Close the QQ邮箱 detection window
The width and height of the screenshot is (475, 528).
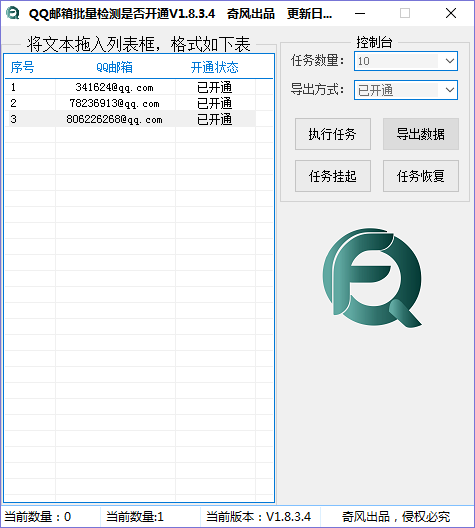pos(451,13)
